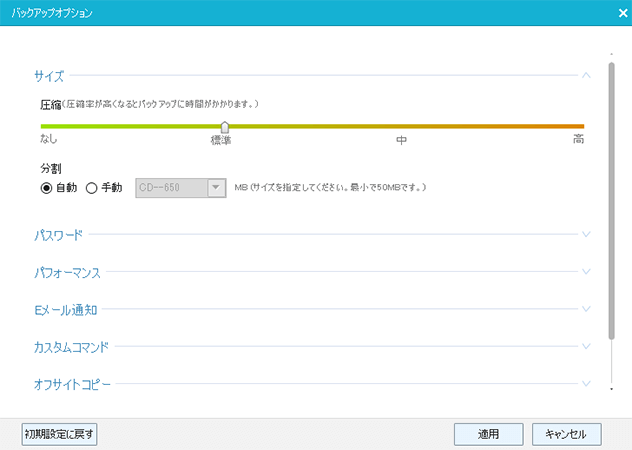The width and height of the screenshot is (632, 450).
Task: Expand the カスタムコマンド section arrow
Action: tap(586, 347)
